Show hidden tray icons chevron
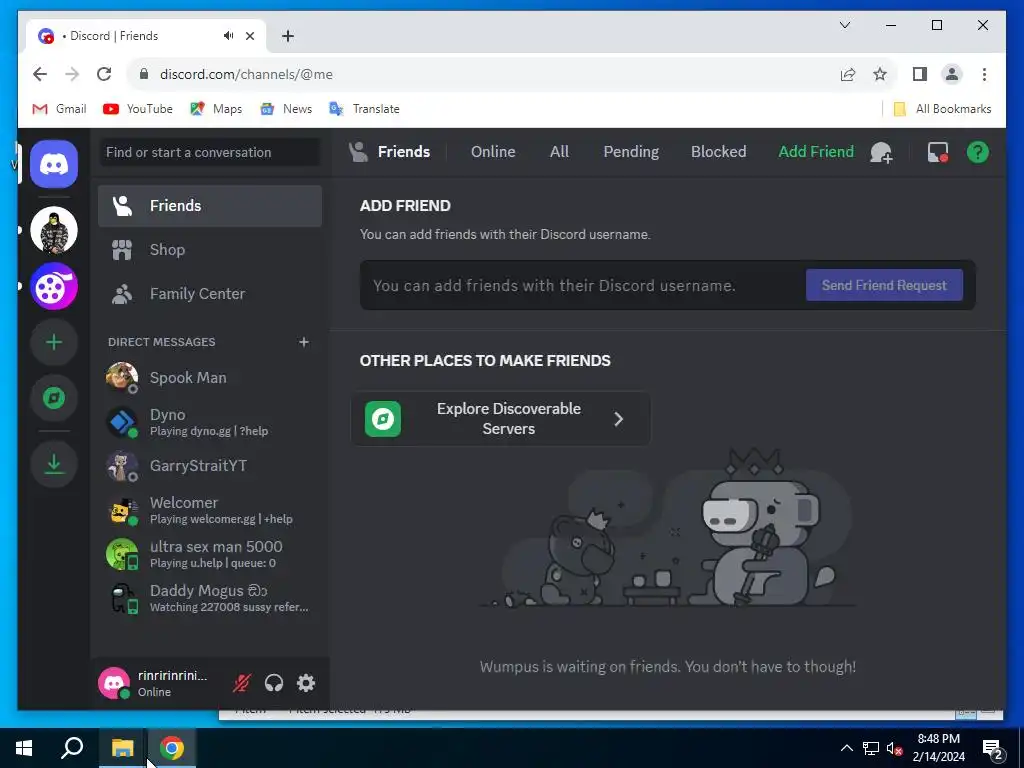 846,748
